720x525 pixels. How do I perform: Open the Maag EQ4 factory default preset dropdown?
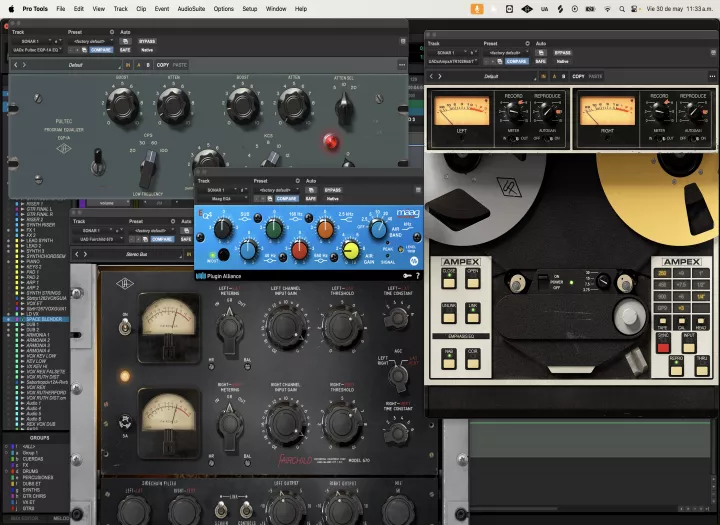click(x=276, y=190)
